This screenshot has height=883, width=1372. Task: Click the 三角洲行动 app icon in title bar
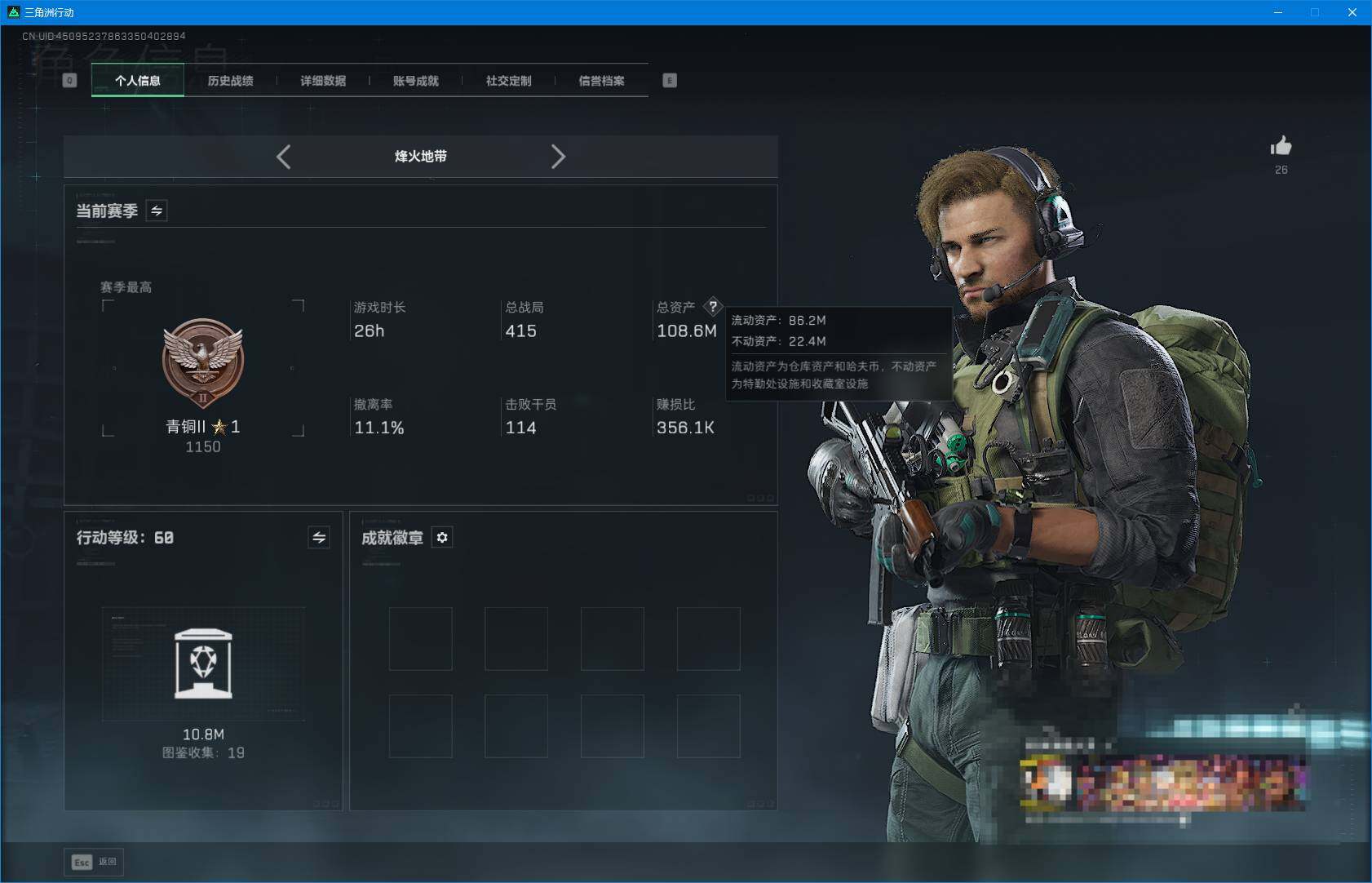13,12
